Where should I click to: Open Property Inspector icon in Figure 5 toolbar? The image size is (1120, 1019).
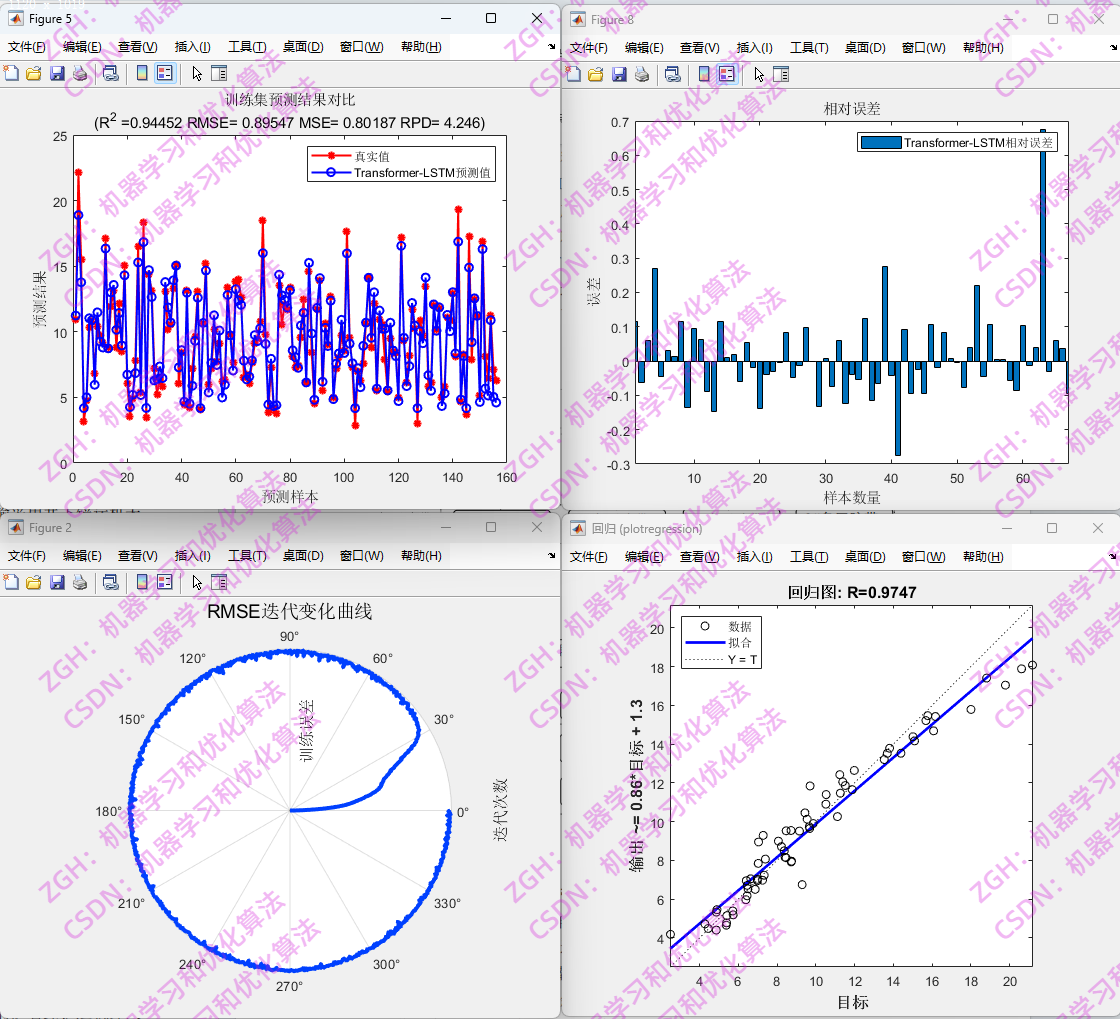click(x=219, y=73)
